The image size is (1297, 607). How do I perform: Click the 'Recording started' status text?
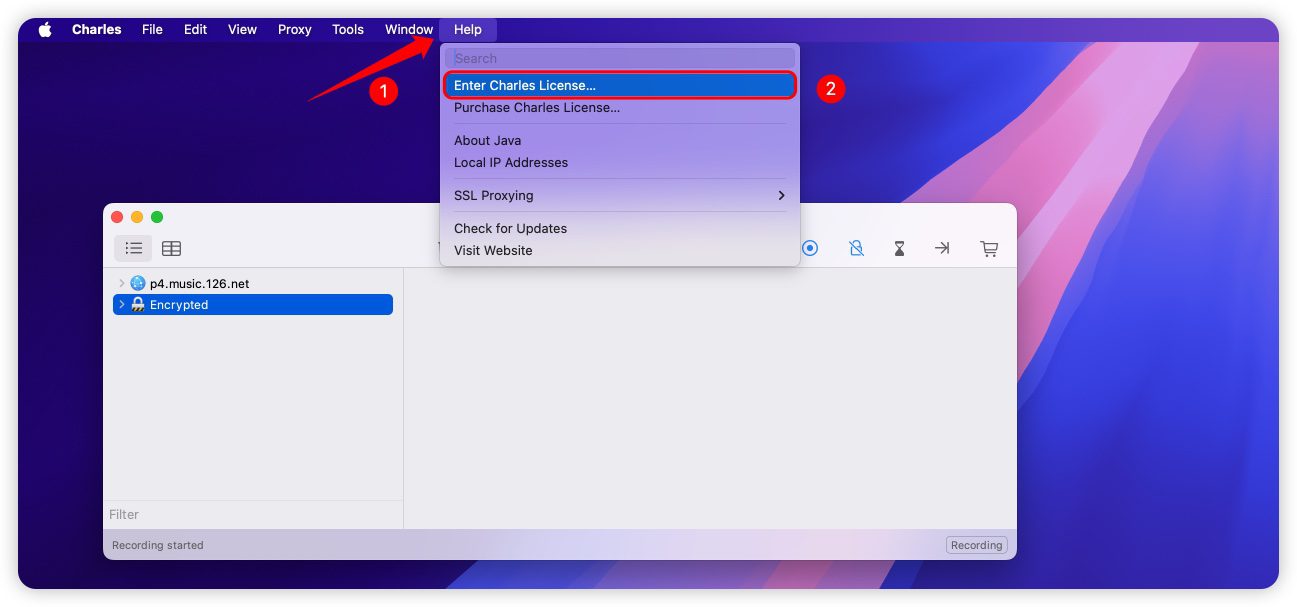coord(158,545)
